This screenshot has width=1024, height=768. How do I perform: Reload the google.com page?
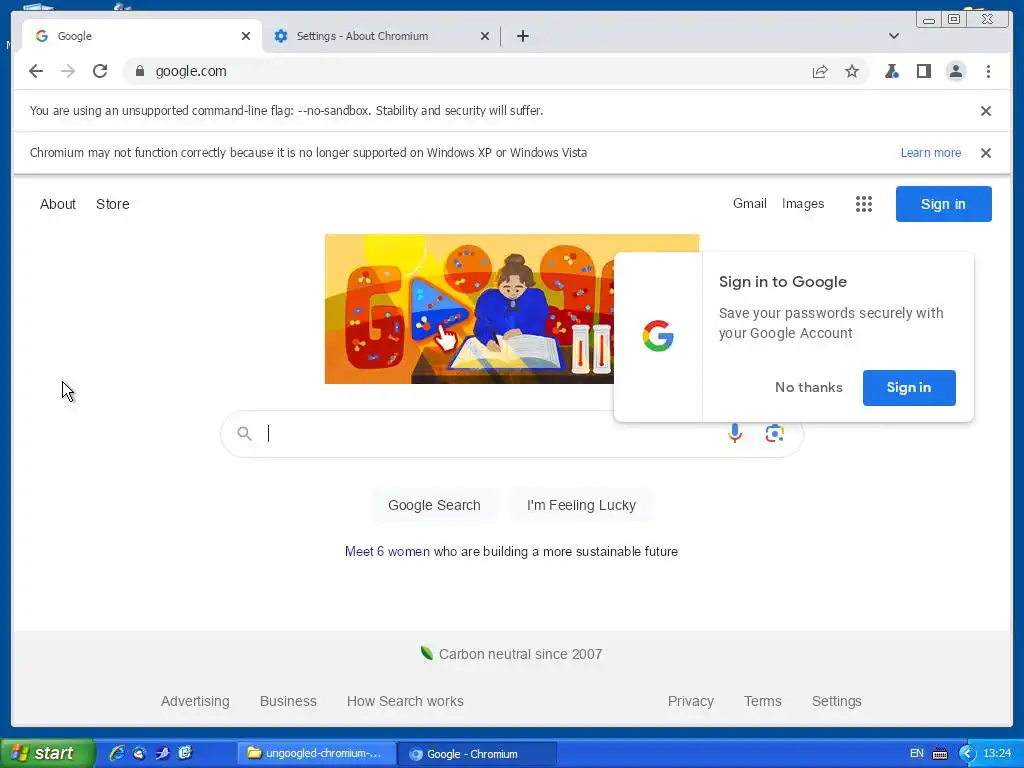pos(100,71)
